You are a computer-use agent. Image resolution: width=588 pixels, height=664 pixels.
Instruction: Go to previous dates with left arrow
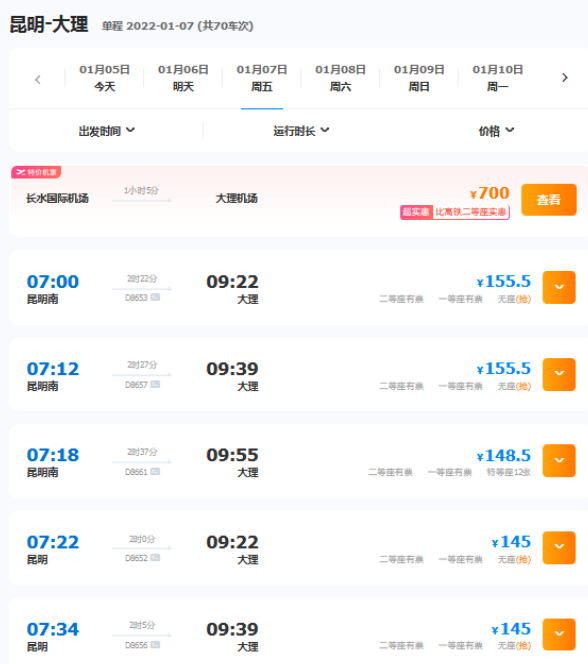[38, 79]
